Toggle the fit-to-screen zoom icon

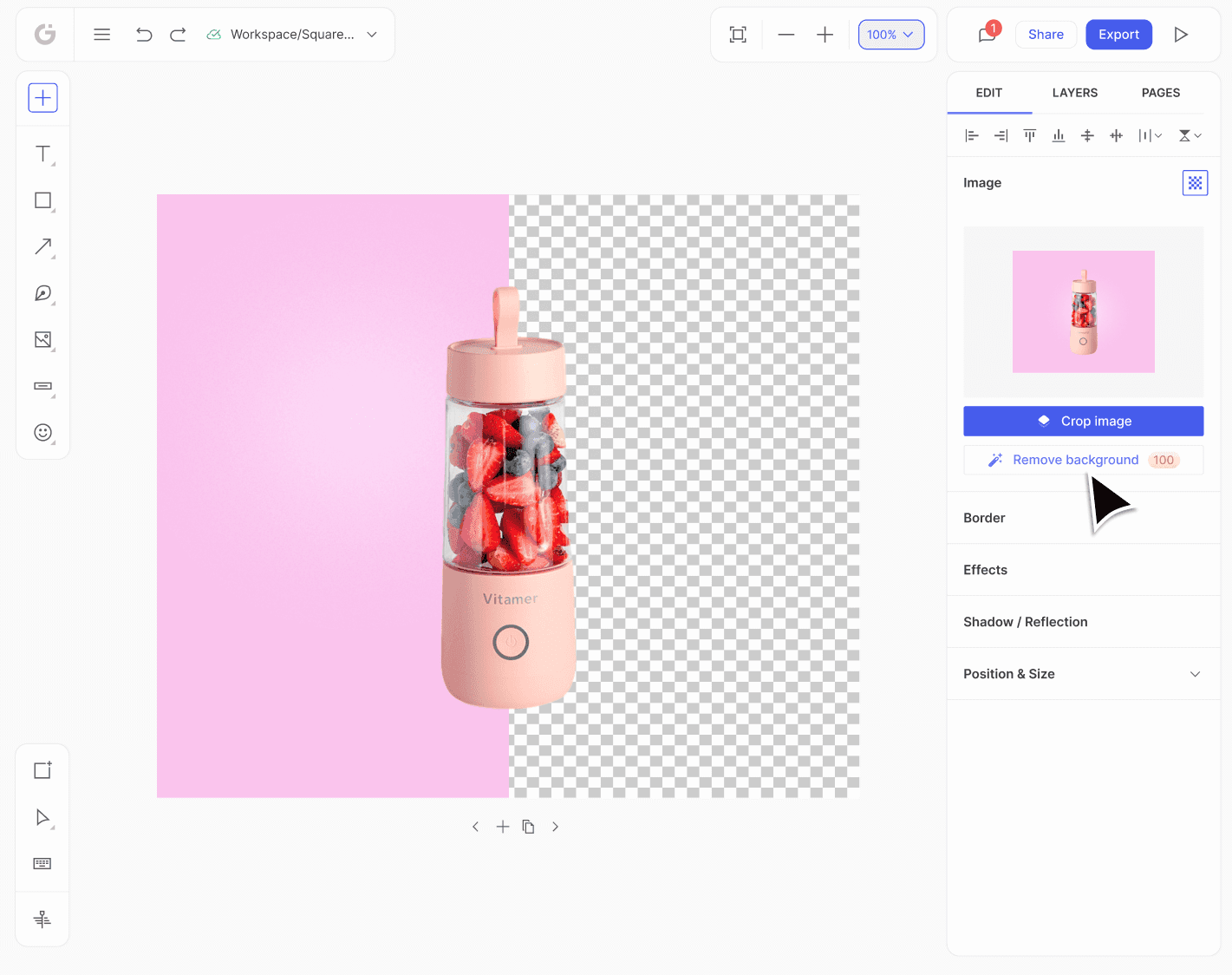pos(738,34)
